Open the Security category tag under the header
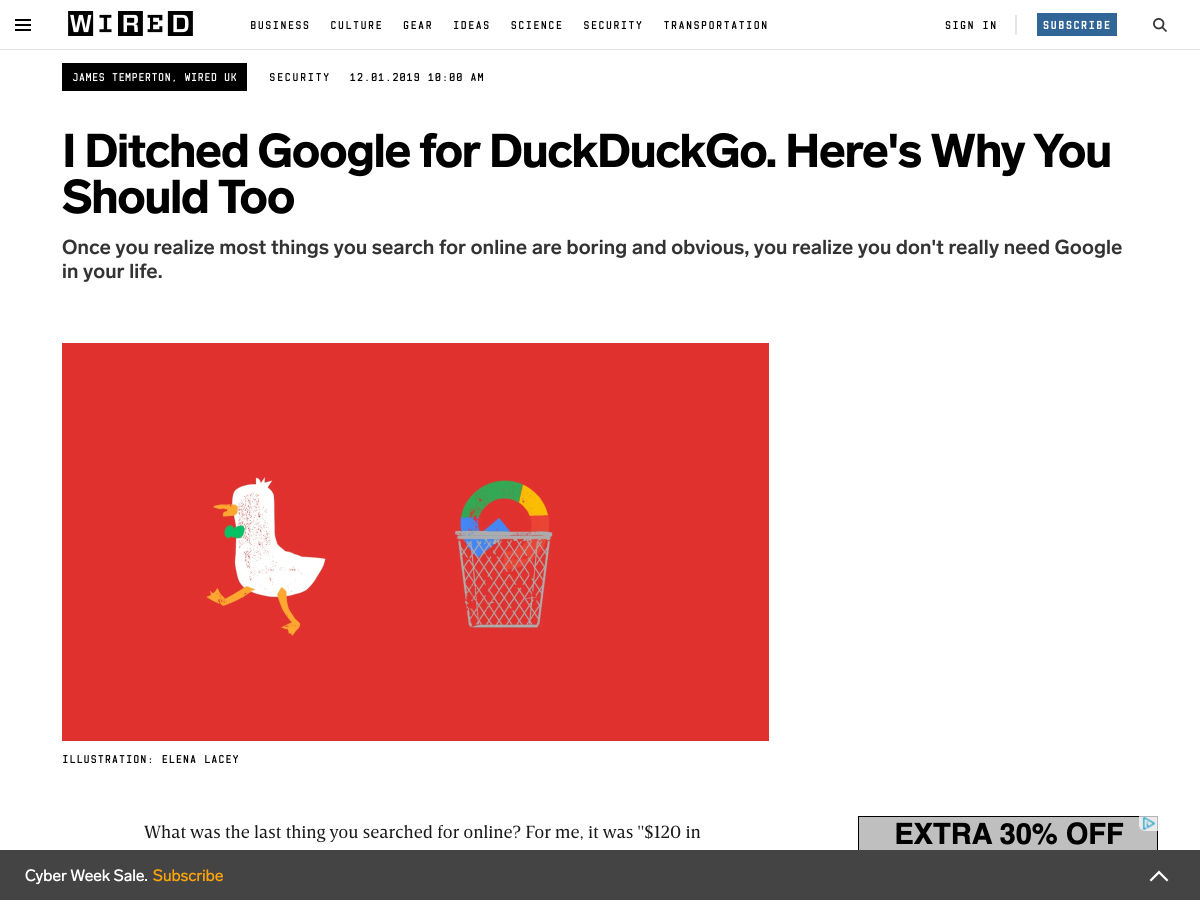 tap(299, 77)
